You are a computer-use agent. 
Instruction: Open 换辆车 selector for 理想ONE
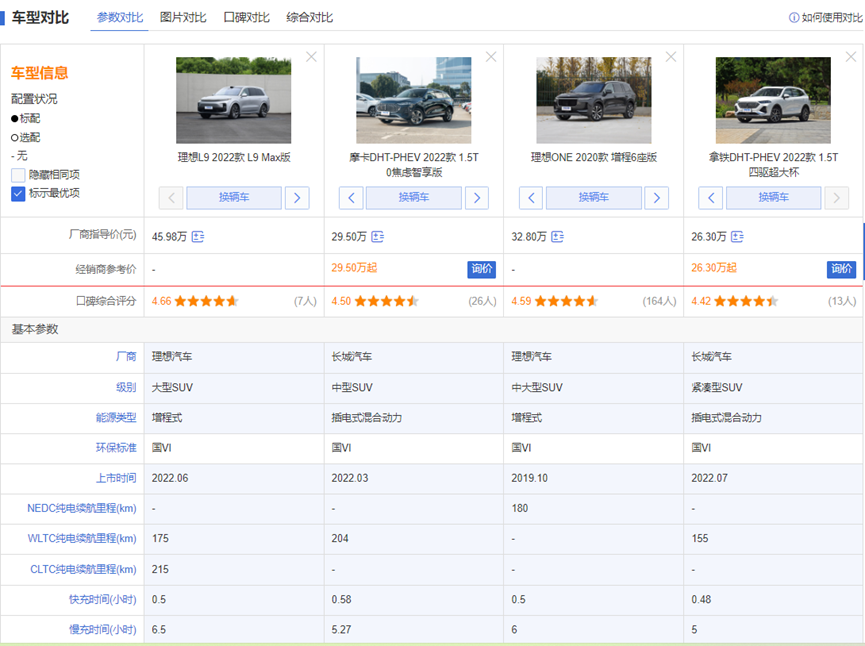(x=593, y=198)
